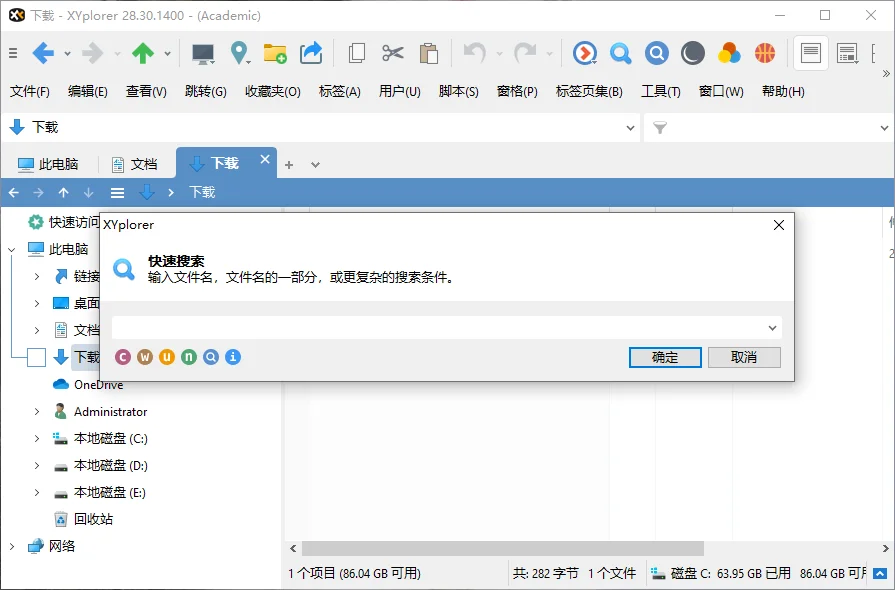
Task: Open the filter box dropdown arrow
Action: click(x=885, y=128)
